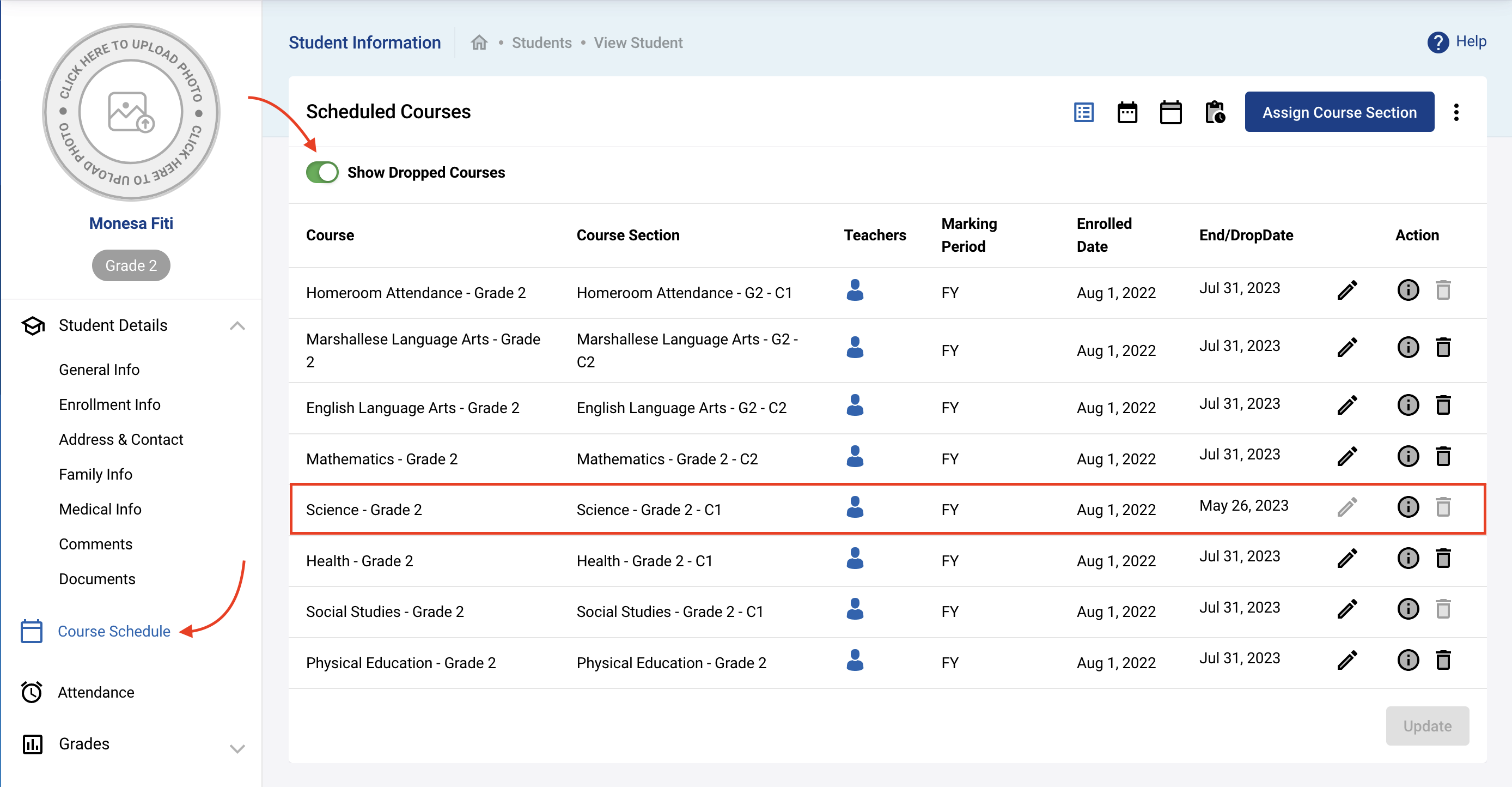This screenshot has height=787, width=1512.
Task: Collapse the Student Details section
Action: (x=237, y=326)
